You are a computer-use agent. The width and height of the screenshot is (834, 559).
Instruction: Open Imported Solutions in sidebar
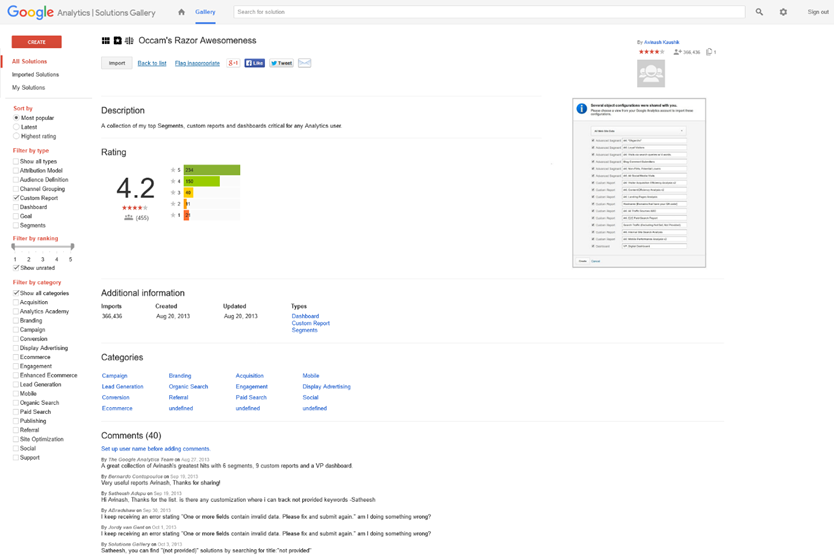click(x=35, y=75)
